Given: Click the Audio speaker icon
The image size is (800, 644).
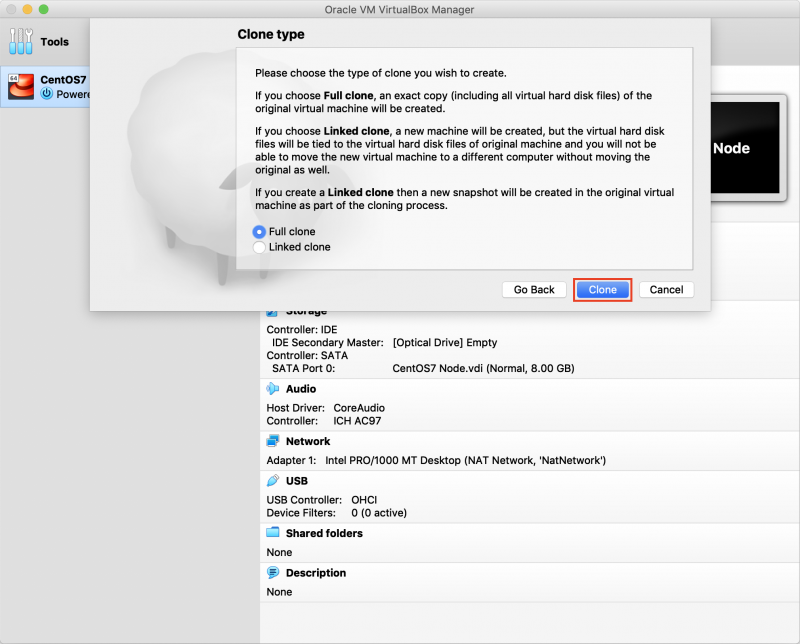Looking at the screenshot, I should 273,389.
